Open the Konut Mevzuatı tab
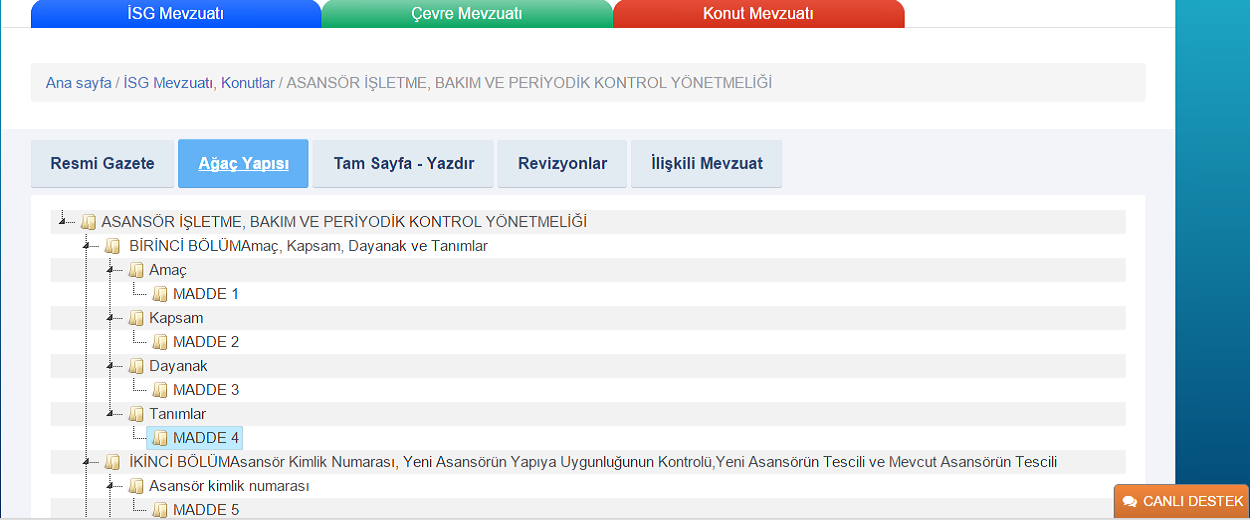 click(x=759, y=14)
